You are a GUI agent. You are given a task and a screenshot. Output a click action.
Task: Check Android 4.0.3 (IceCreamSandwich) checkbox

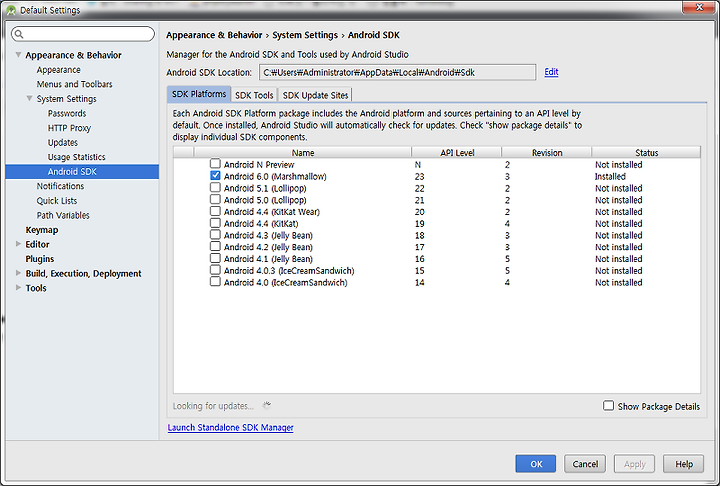point(215,270)
